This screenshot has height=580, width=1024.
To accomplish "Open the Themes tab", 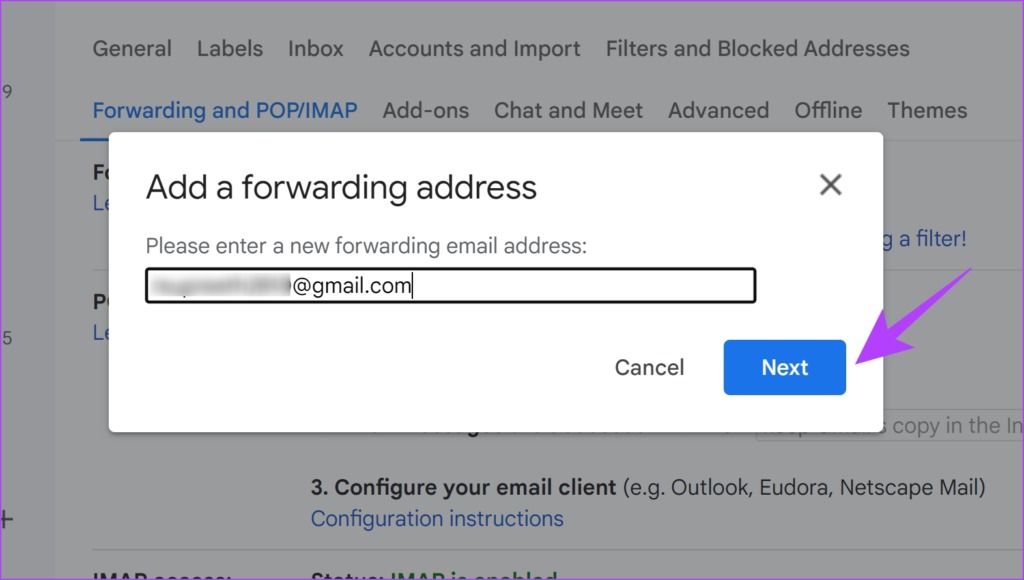I will [x=927, y=111].
